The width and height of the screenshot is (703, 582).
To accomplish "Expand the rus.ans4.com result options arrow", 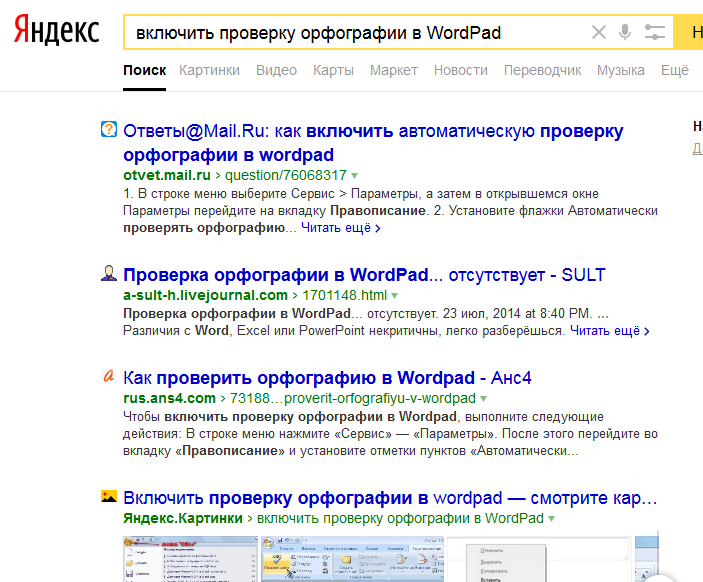I will [x=483, y=398].
